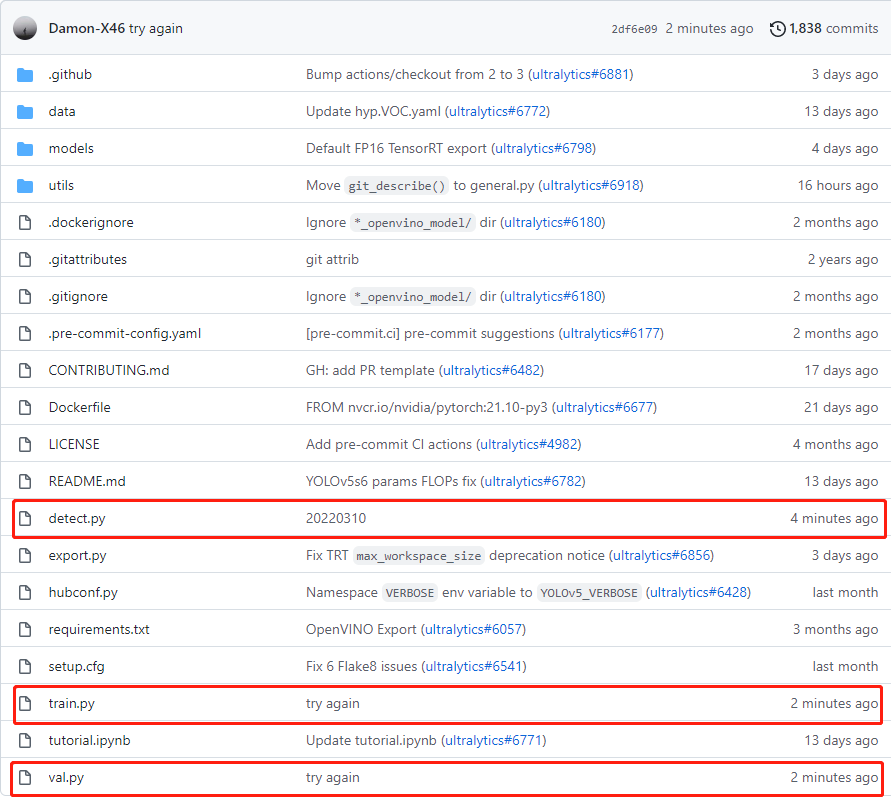891x807 pixels.
Task: Open the export.py file
Action: [x=77, y=555]
